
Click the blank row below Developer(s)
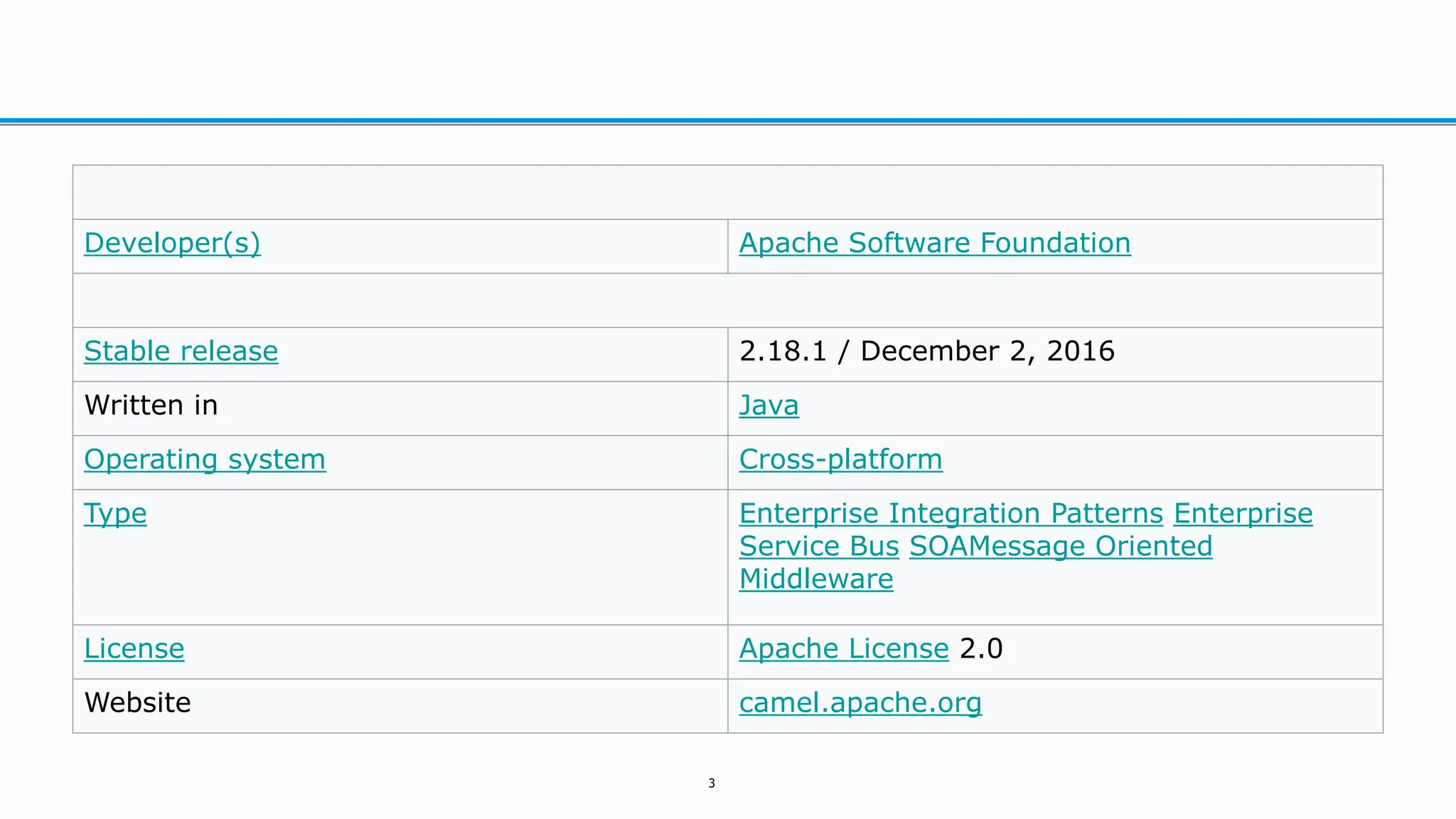point(727,300)
